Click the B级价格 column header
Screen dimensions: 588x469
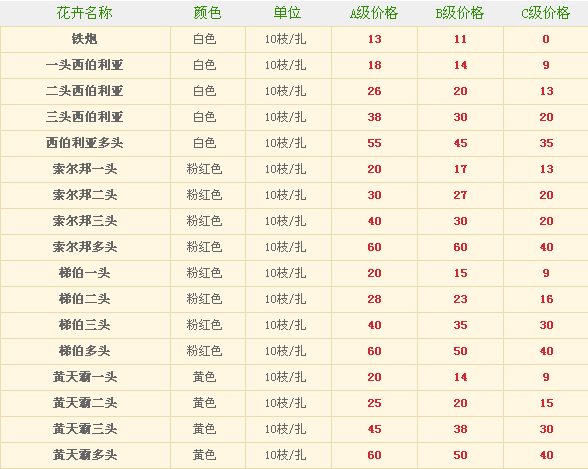[460, 13]
